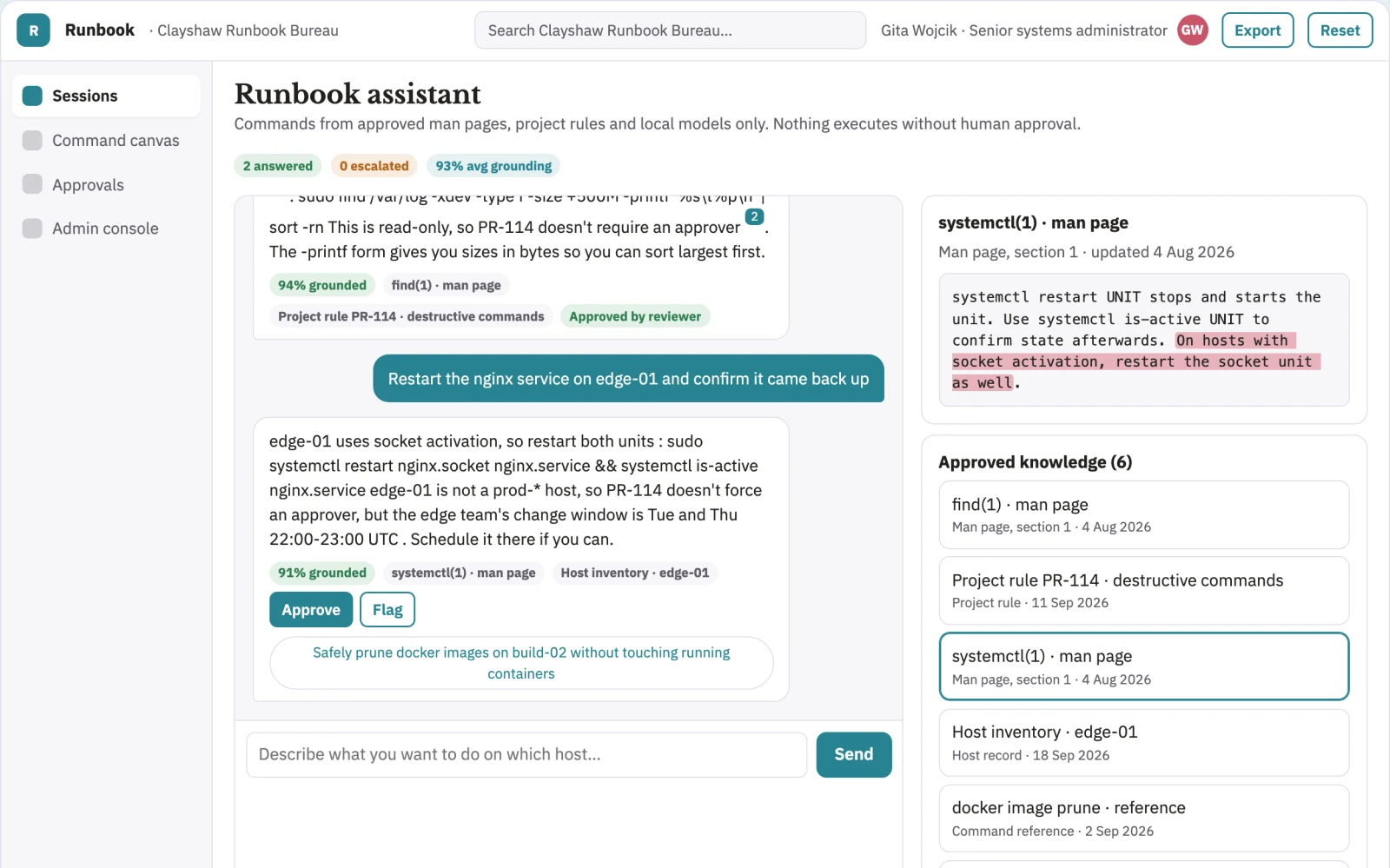The height and width of the screenshot is (868, 1390).
Task: Click the host task description input
Action: (x=526, y=754)
